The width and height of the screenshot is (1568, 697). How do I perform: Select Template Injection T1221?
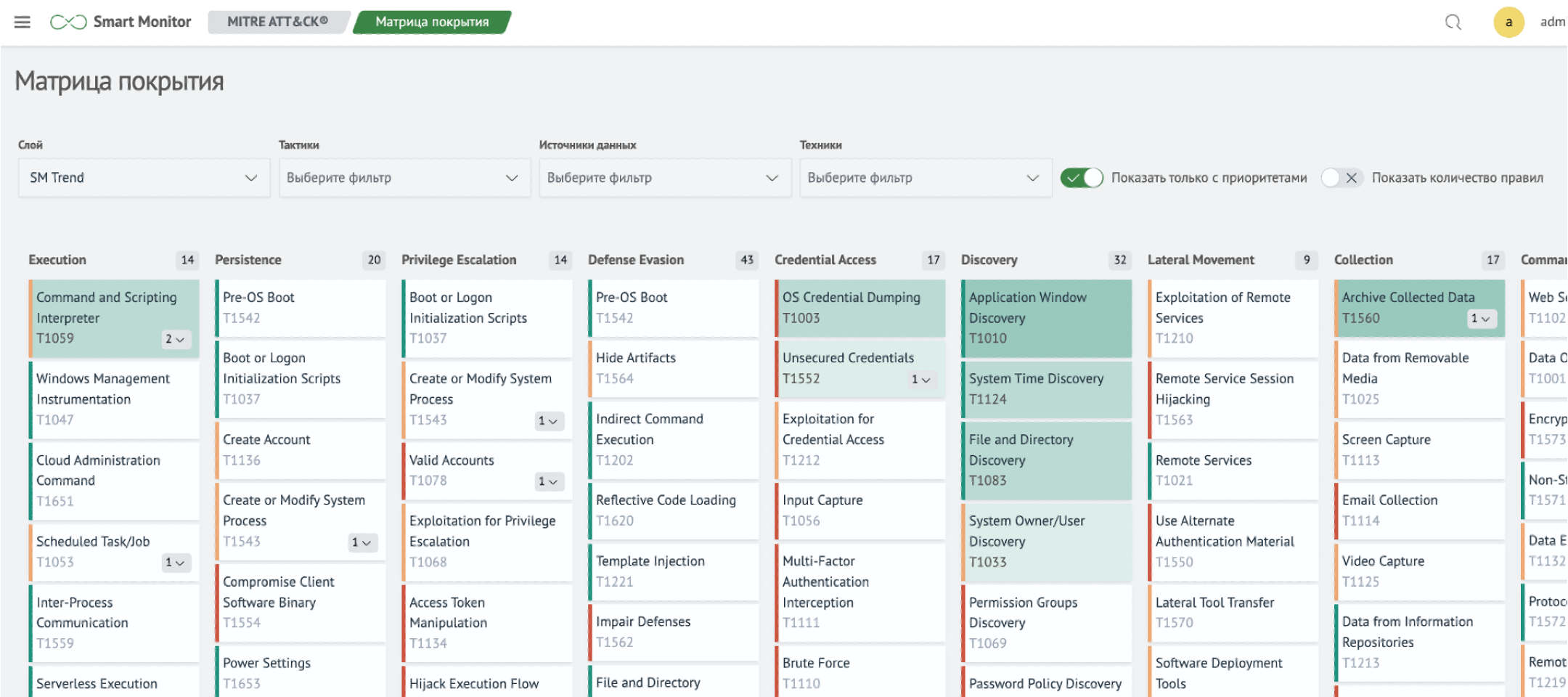[x=674, y=572]
